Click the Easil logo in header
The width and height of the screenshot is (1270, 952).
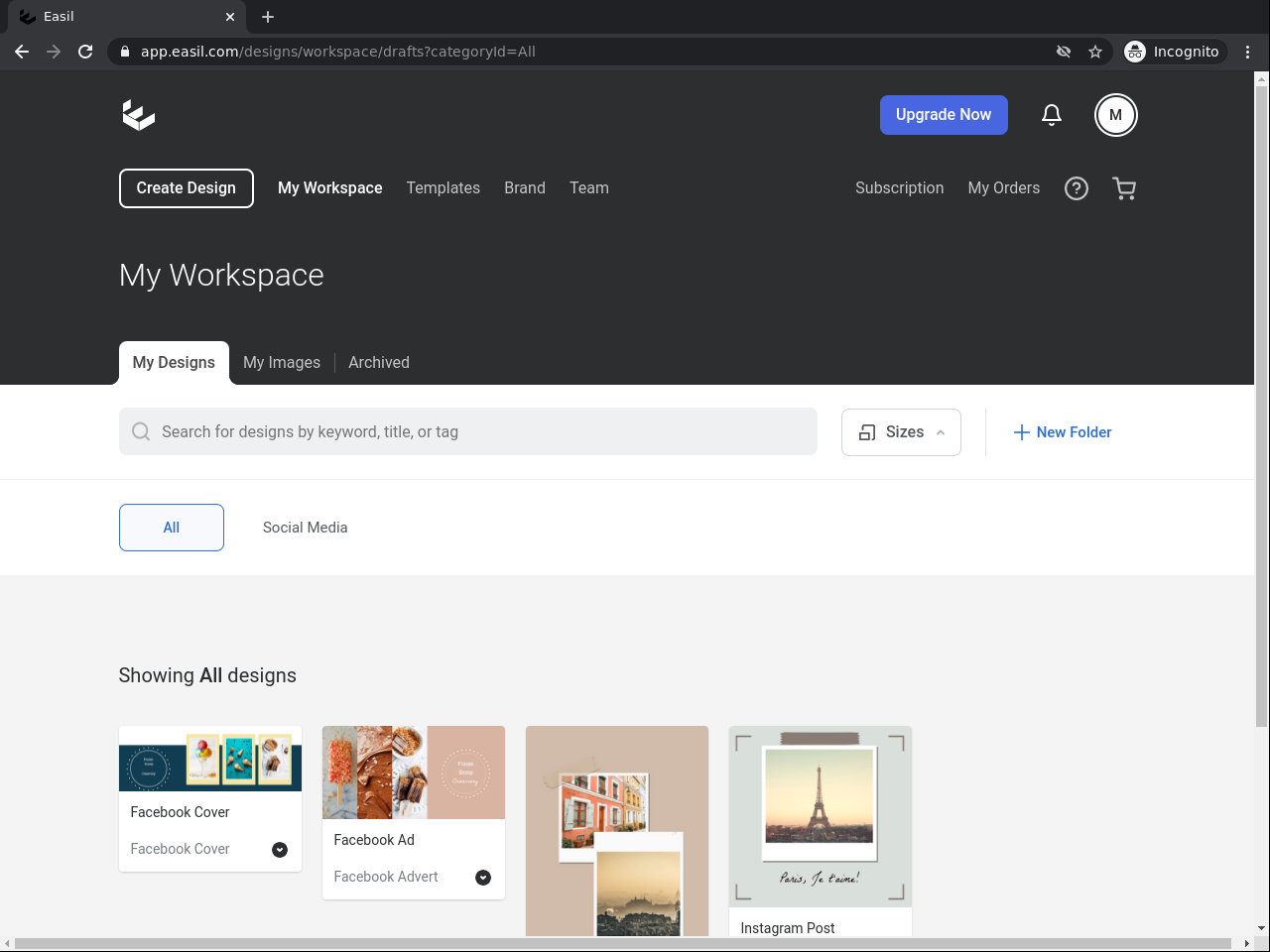click(138, 115)
